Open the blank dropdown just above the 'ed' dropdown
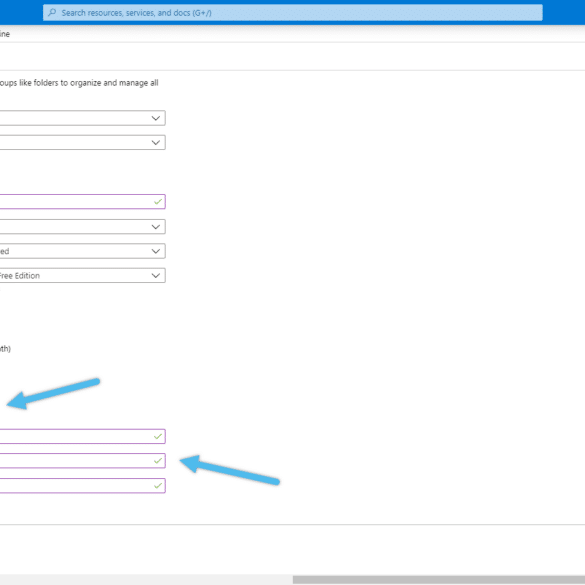Viewport: 585px width, 585px height. click(82, 227)
